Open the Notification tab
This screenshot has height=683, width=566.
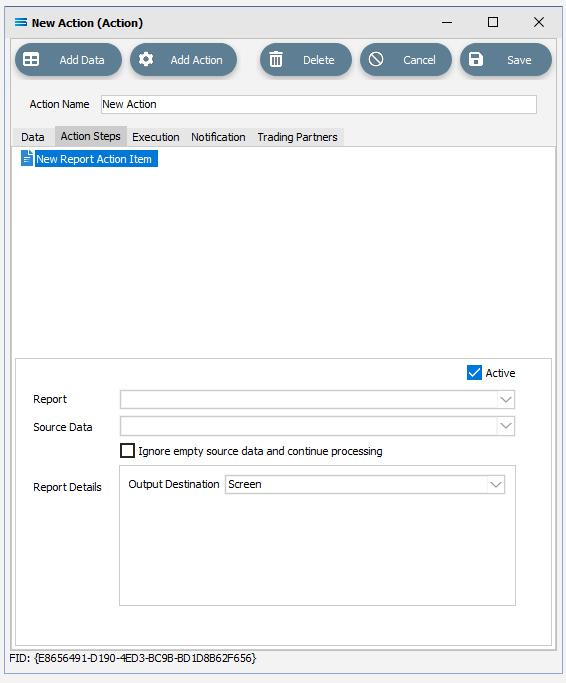coord(218,137)
